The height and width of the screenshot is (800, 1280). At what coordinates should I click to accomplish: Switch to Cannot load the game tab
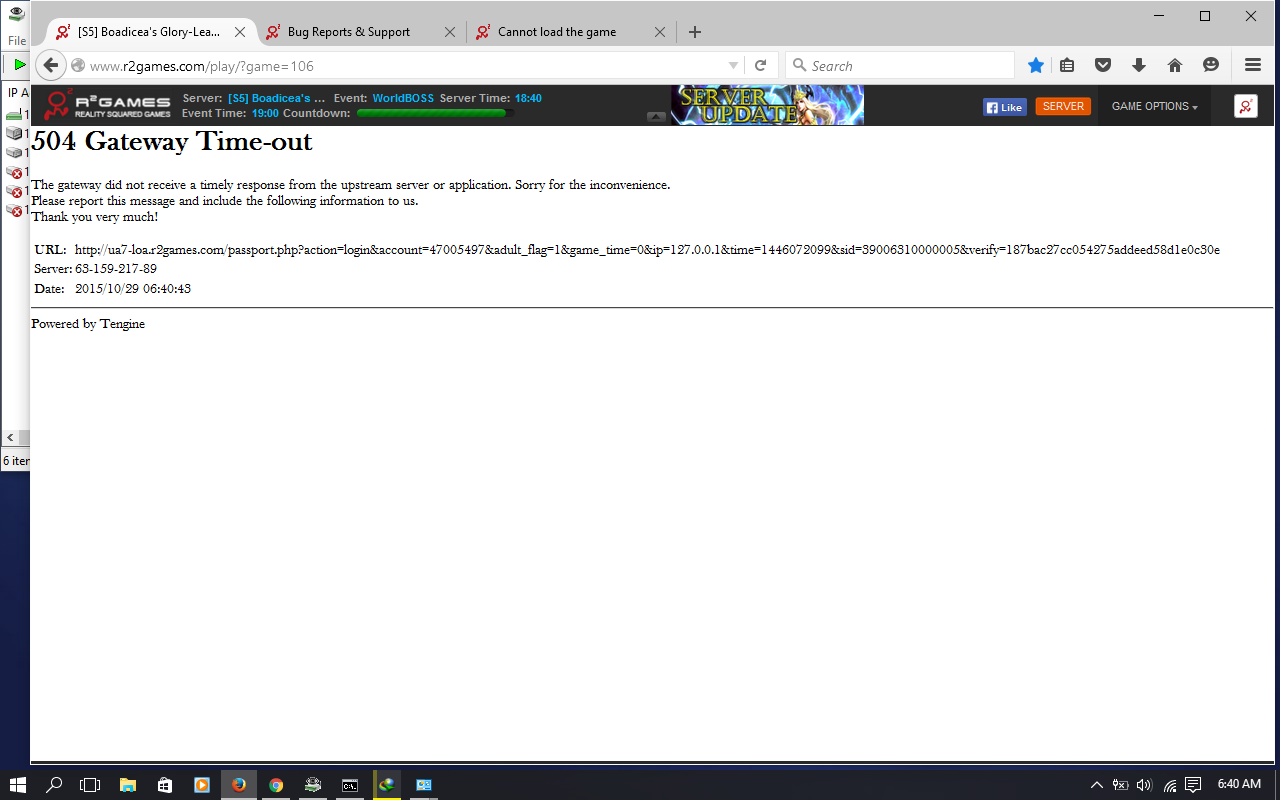[x=557, y=32]
